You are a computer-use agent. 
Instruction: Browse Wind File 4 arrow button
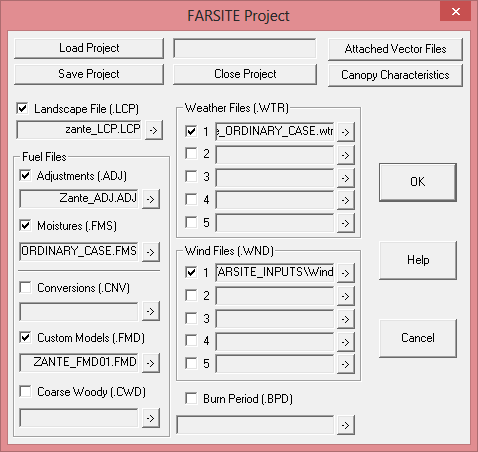pos(346,342)
